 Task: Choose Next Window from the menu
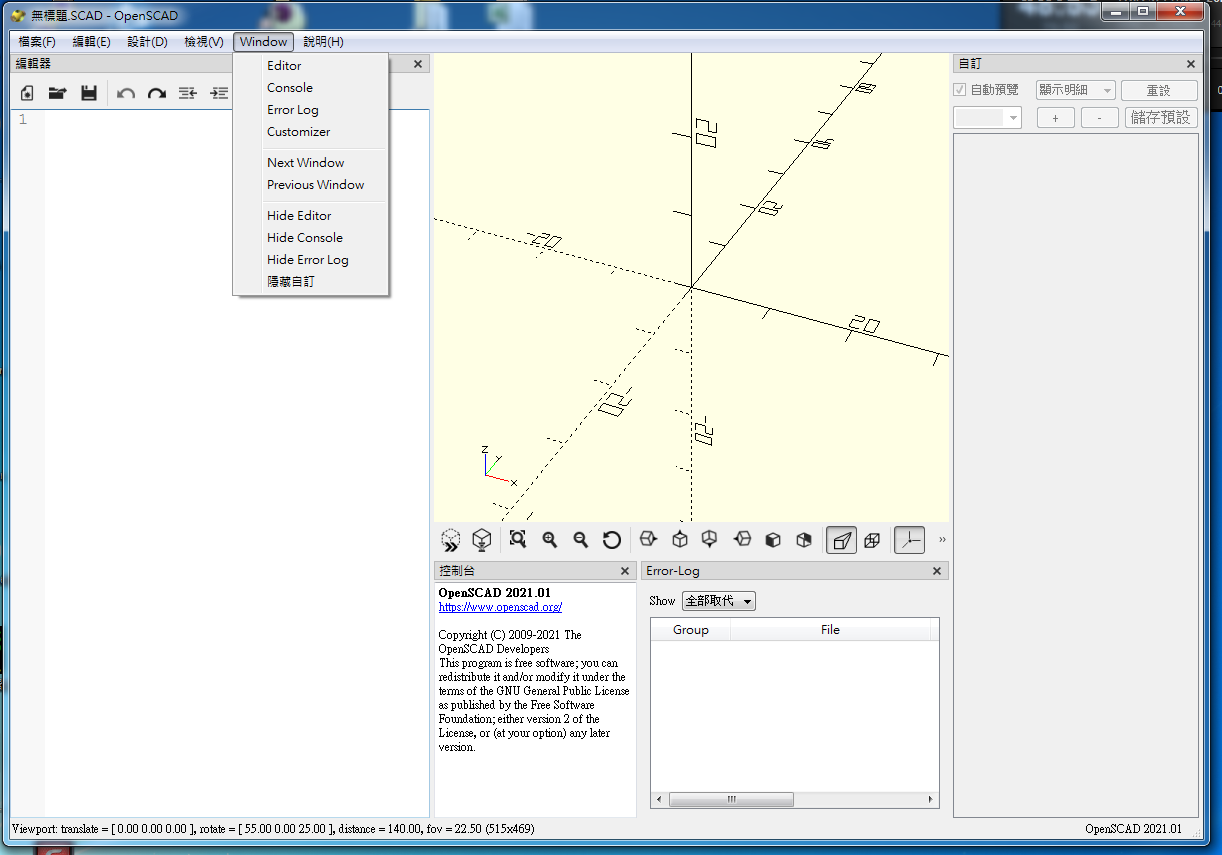(310, 163)
